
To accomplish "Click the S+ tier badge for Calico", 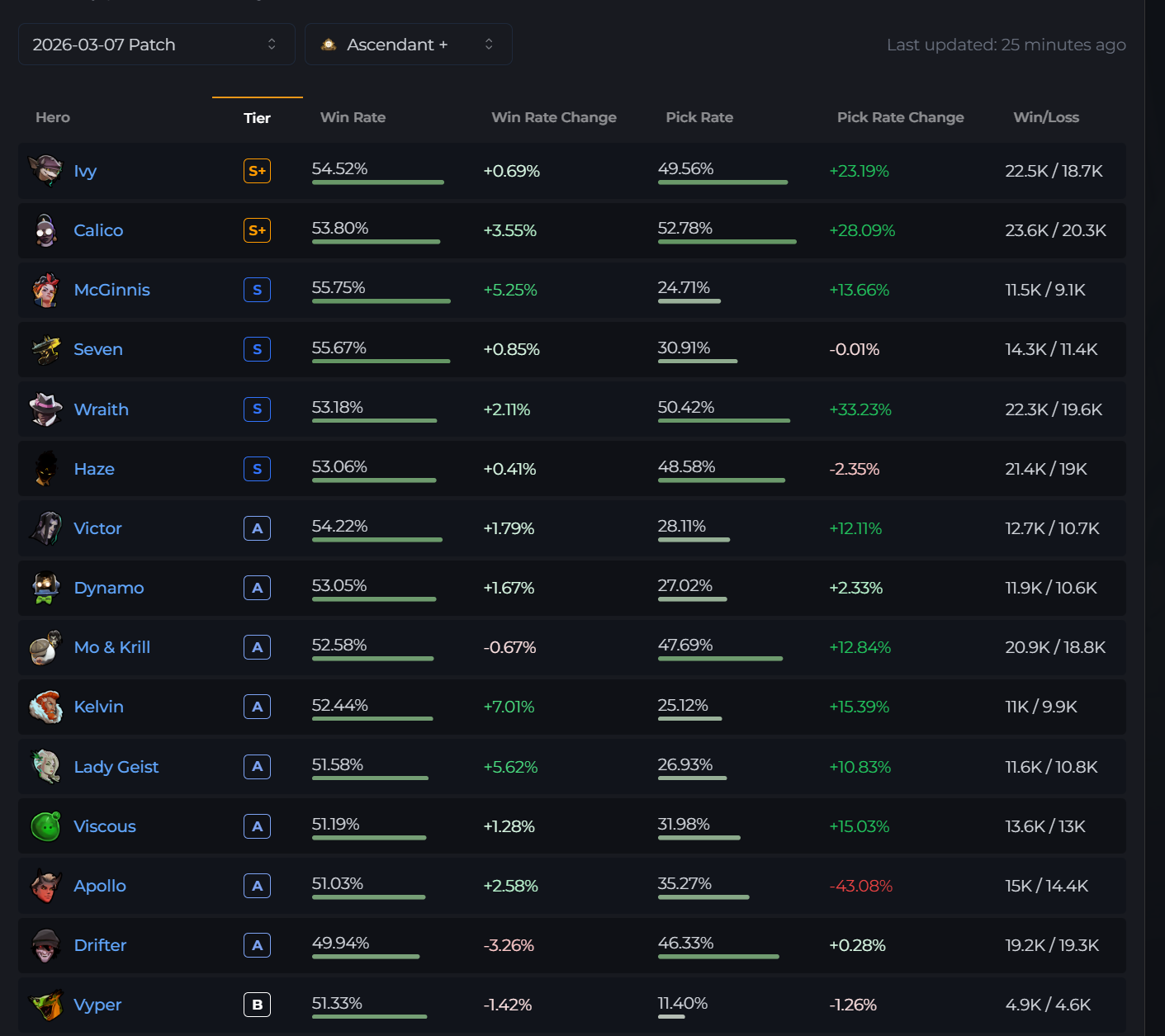I will [x=257, y=230].
